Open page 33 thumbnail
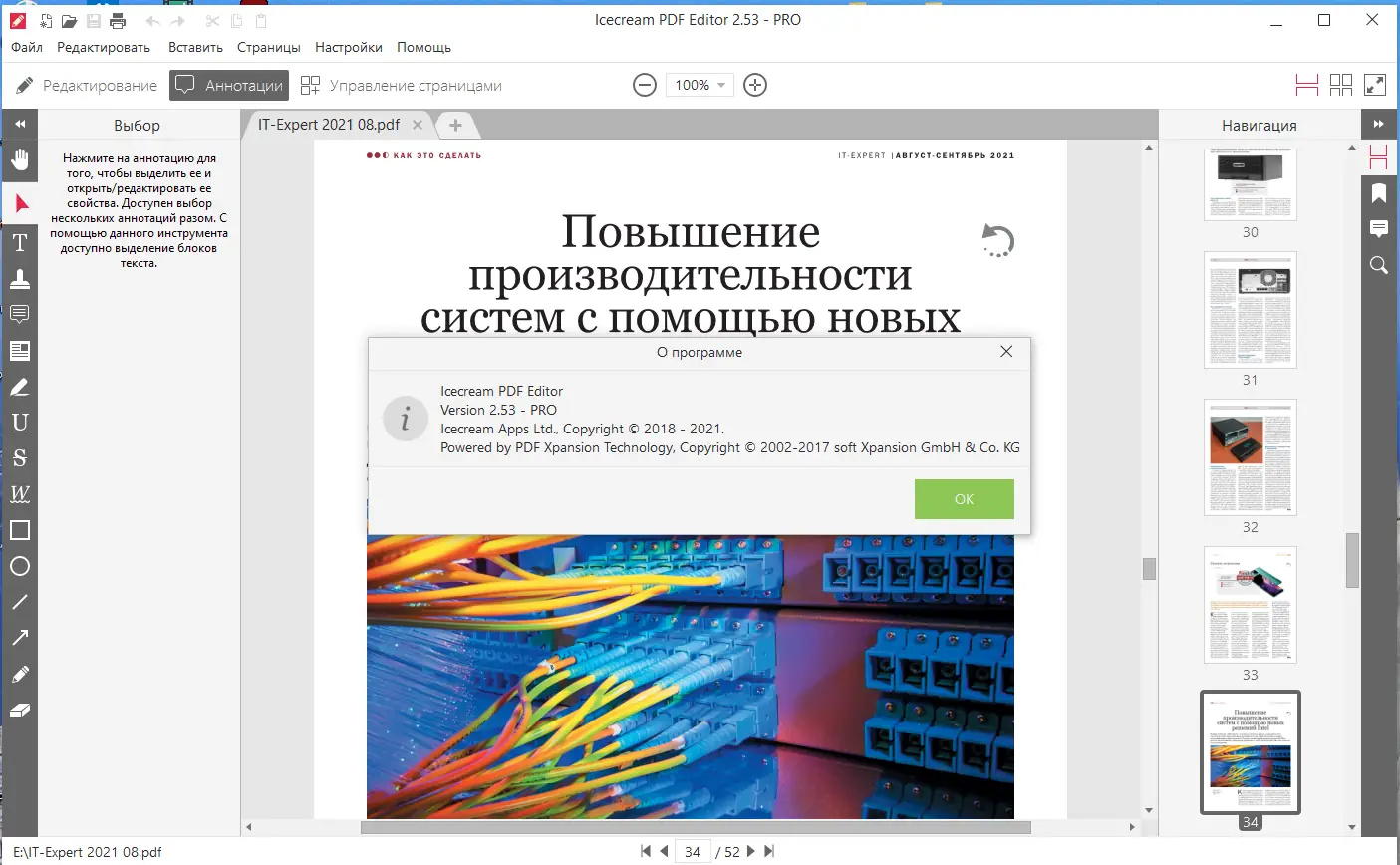Viewport: 1400px width, 865px height. (1251, 605)
